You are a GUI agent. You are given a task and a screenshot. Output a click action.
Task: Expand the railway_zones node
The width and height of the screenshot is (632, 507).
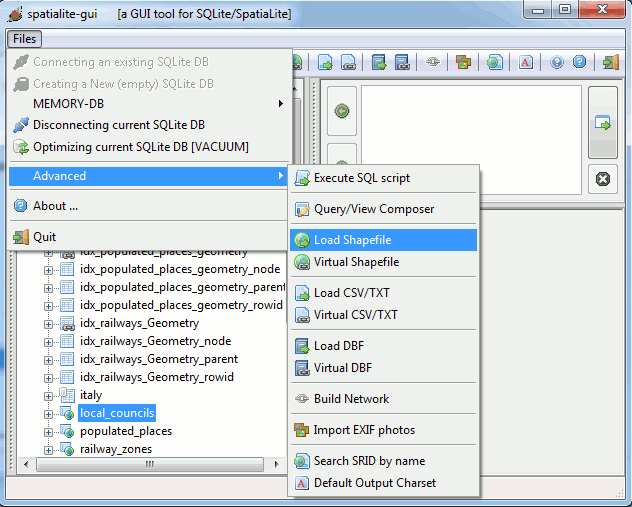(48, 450)
